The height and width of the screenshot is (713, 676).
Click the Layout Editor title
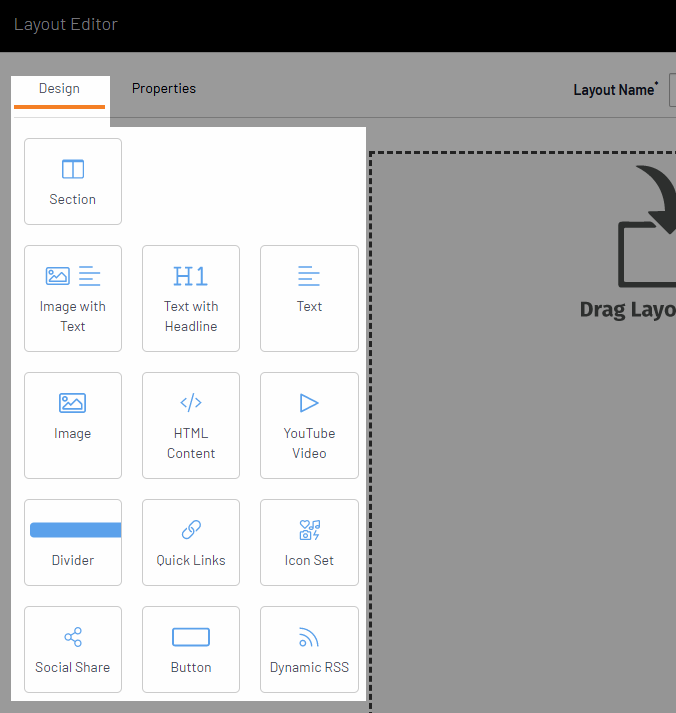point(66,24)
